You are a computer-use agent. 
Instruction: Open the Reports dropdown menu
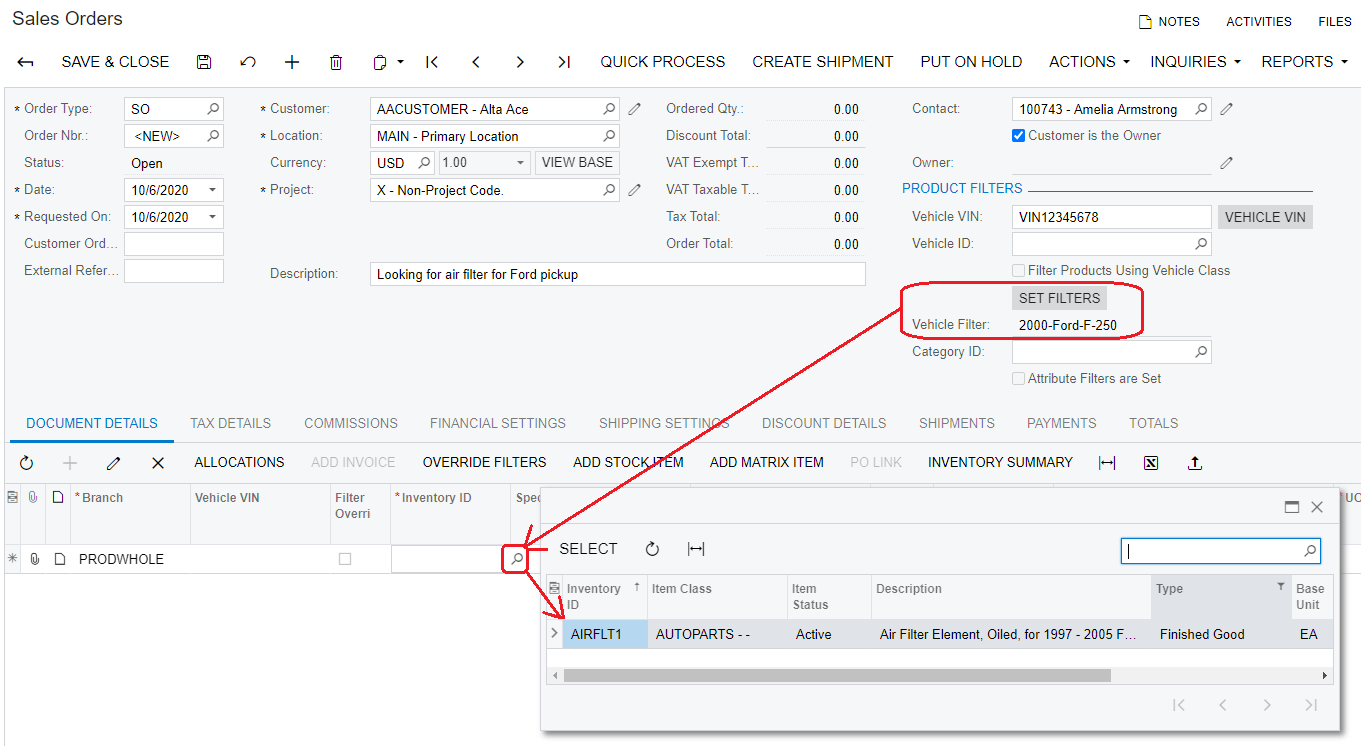[1304, 62]
